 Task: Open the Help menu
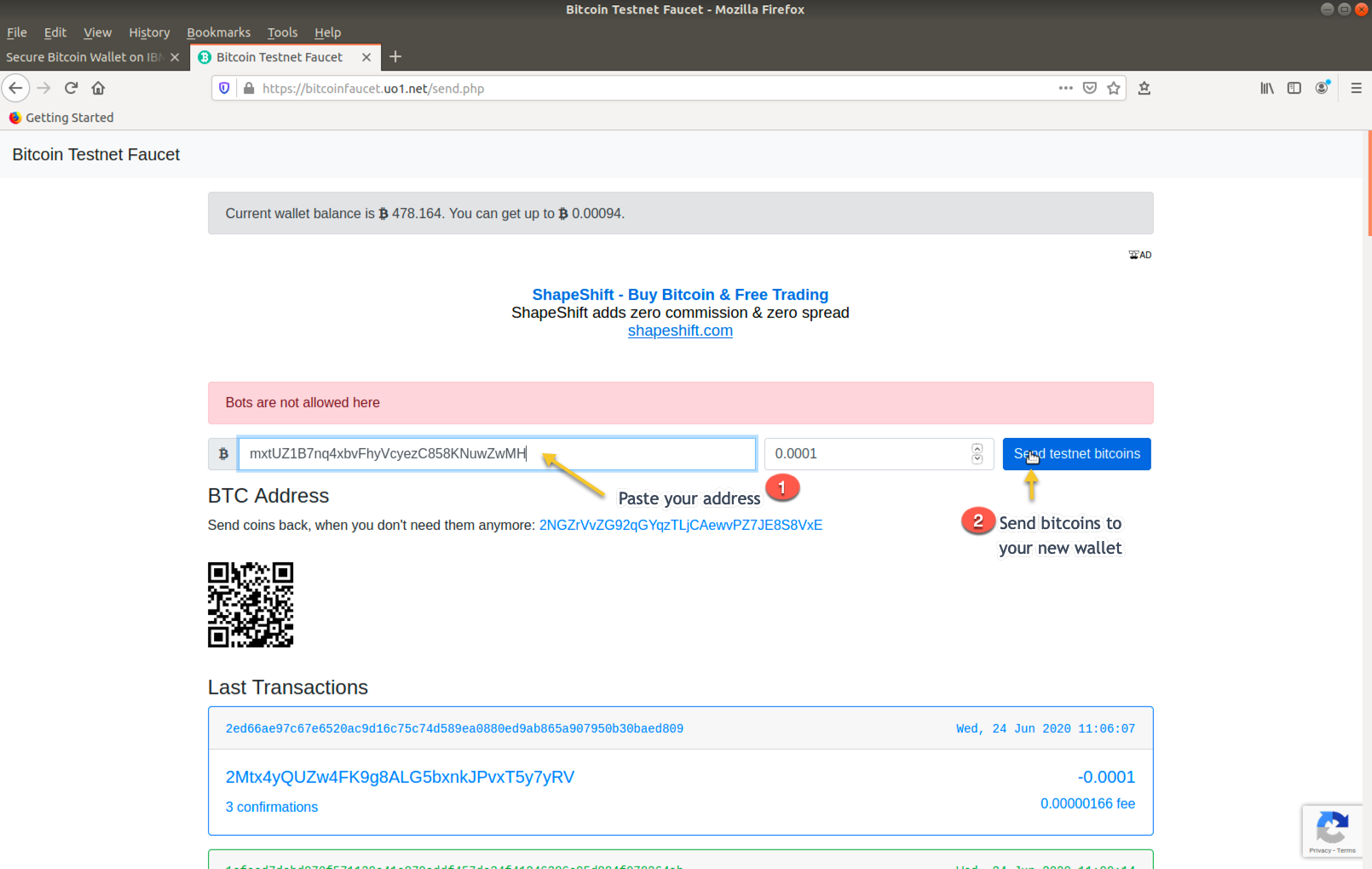327,32
